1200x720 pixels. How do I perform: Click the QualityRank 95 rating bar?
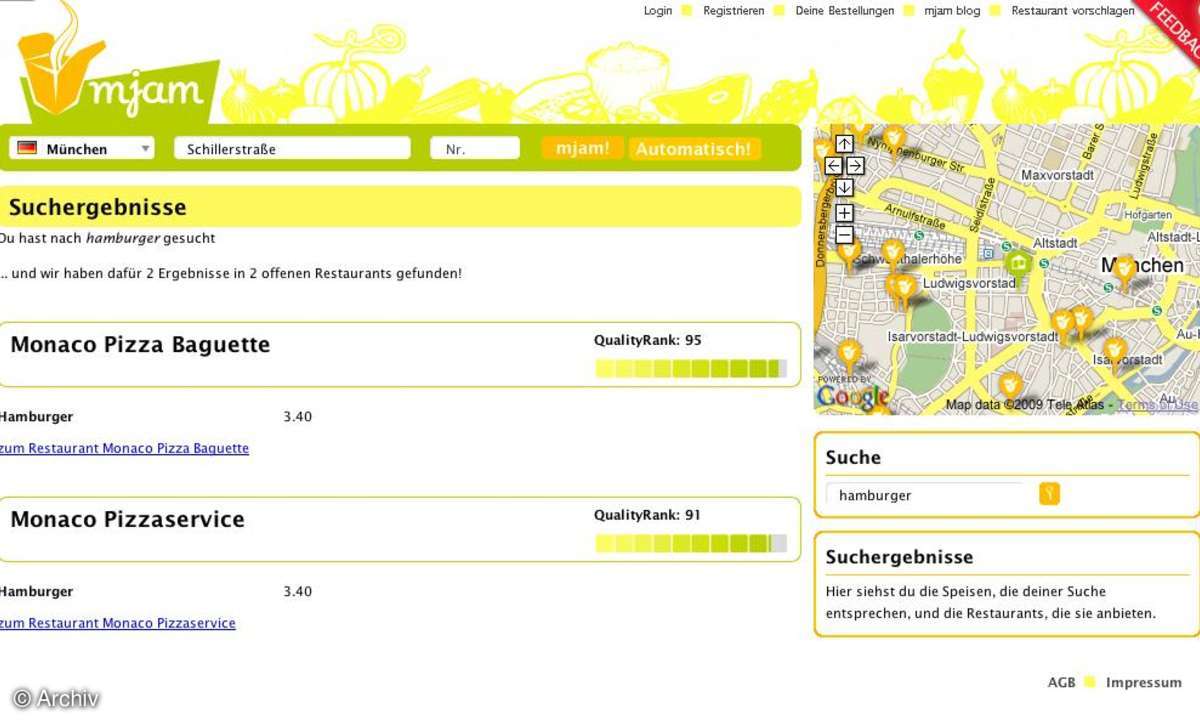point(691,368)
